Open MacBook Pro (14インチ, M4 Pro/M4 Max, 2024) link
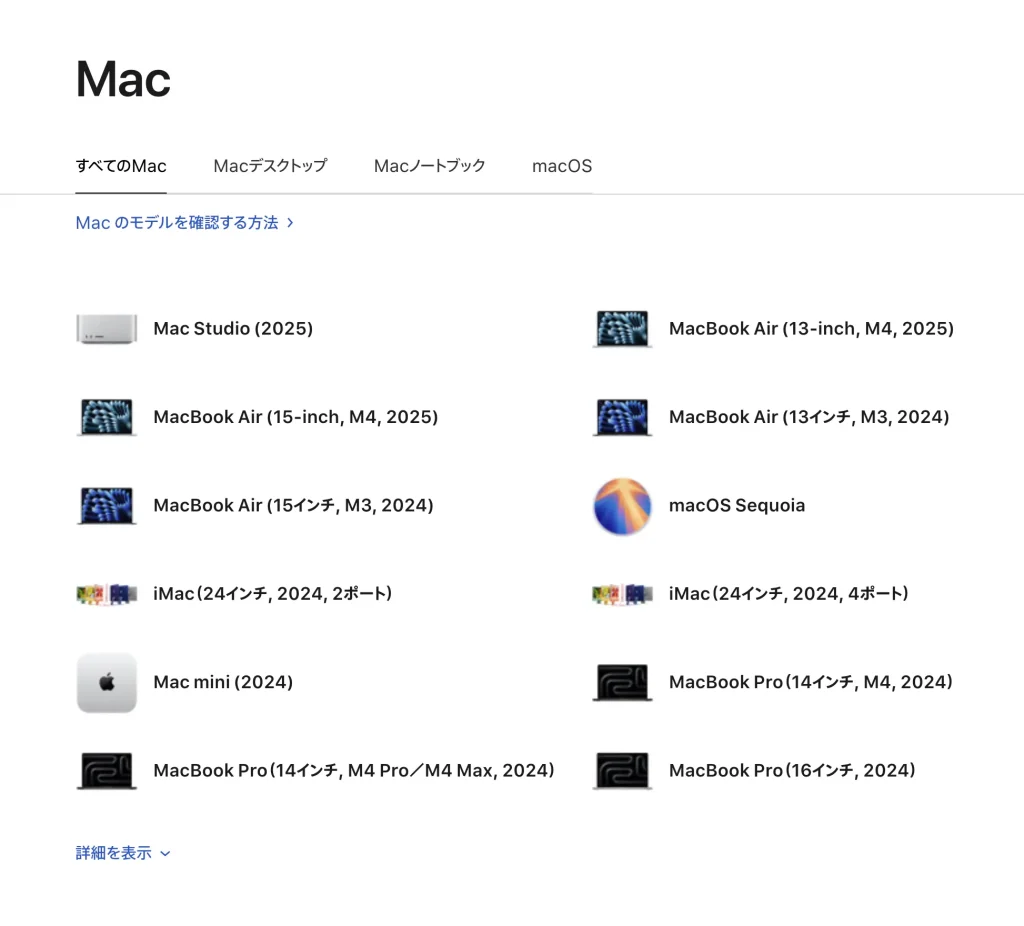 (x=354, y=771)
